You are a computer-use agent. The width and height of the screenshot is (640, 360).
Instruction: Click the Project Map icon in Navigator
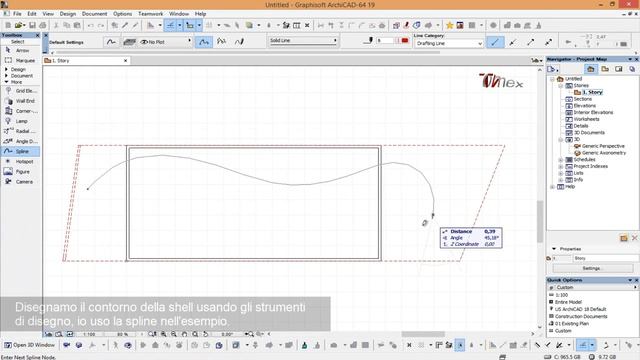[591, 69]
